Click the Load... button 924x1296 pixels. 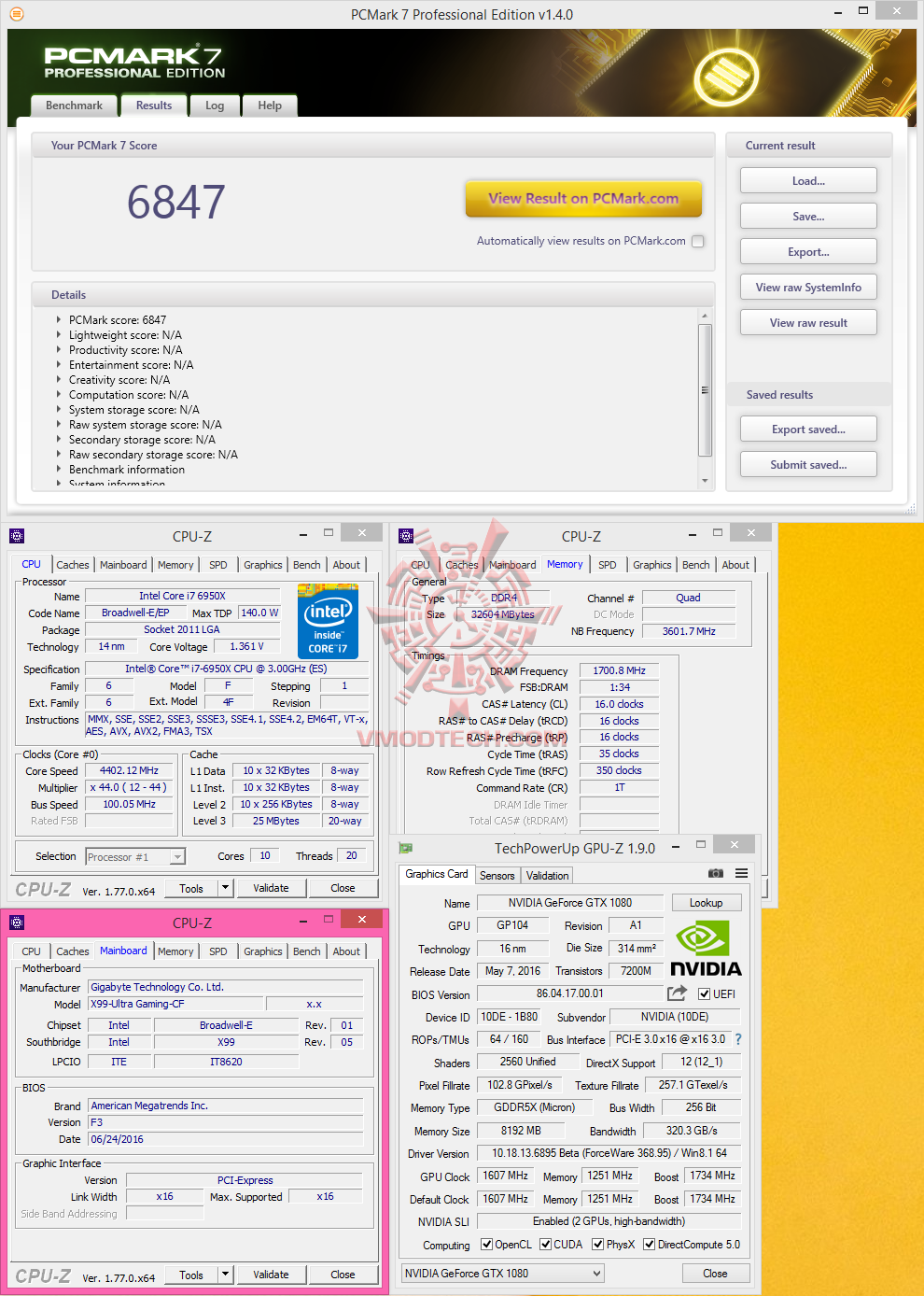pos(808,181)
